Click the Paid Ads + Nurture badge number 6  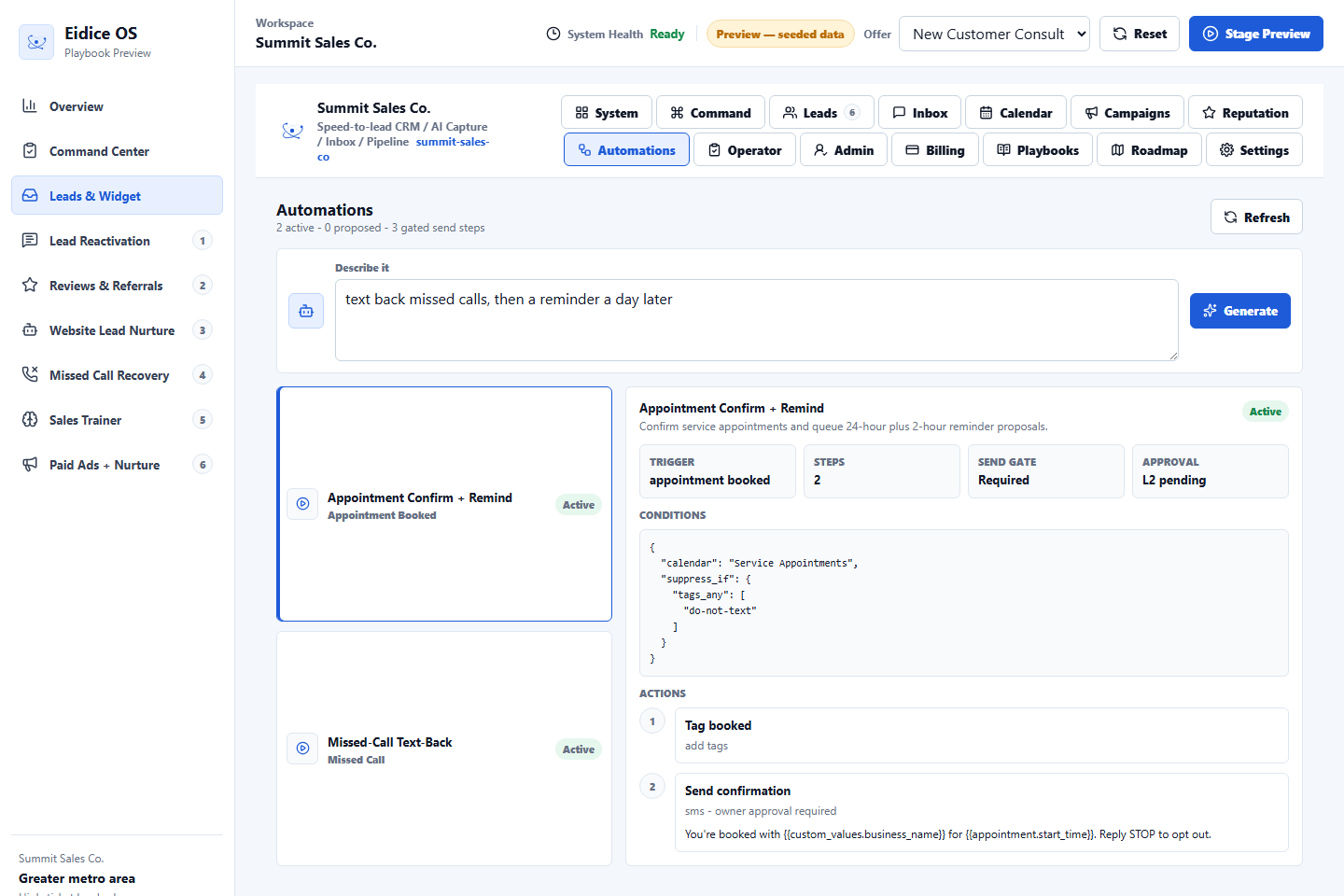pyautogui.click(x=203, y=465)
